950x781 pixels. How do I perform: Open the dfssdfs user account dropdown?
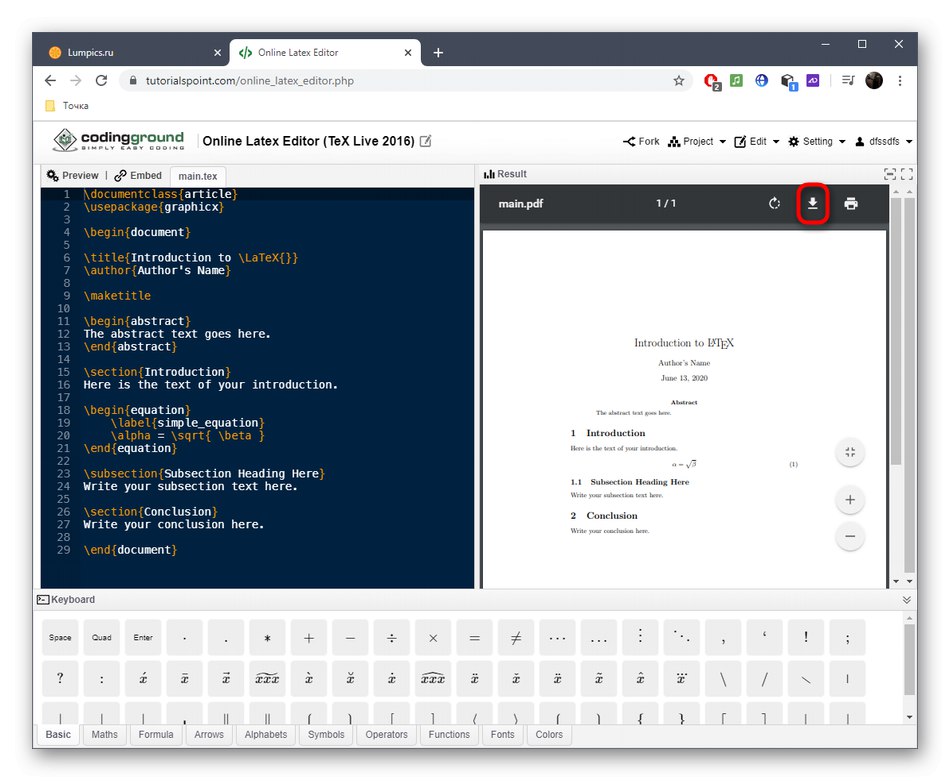884,141
